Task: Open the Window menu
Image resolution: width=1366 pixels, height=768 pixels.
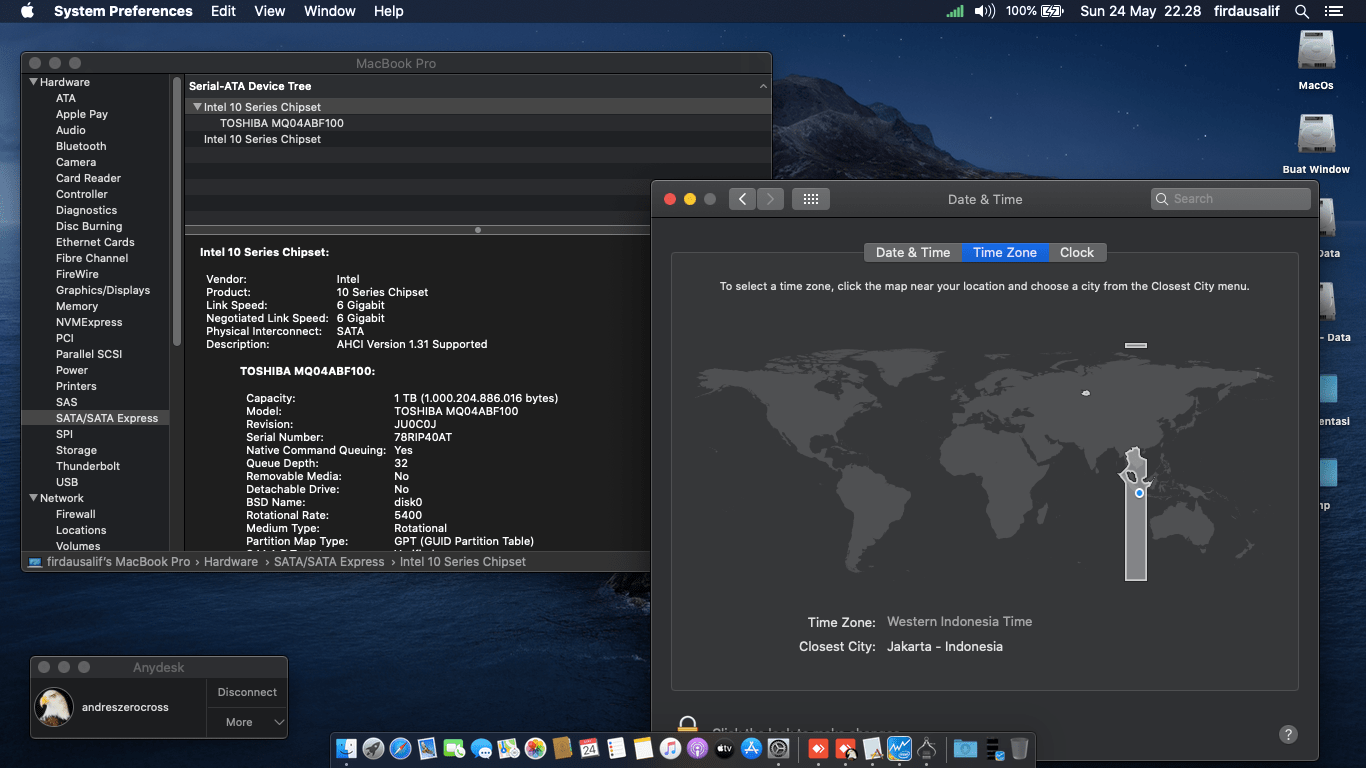Action: click(x=329, y=11)
